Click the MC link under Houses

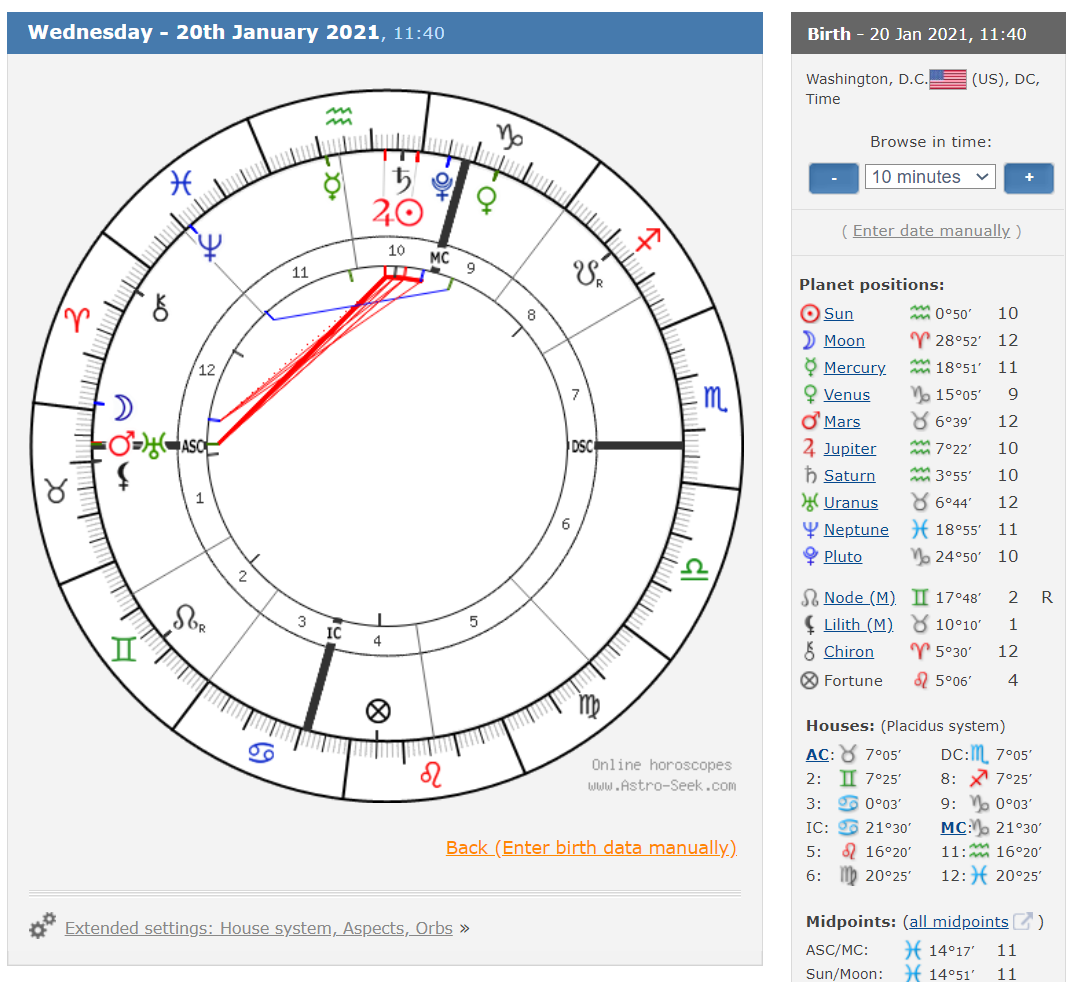tap(953, 827)
